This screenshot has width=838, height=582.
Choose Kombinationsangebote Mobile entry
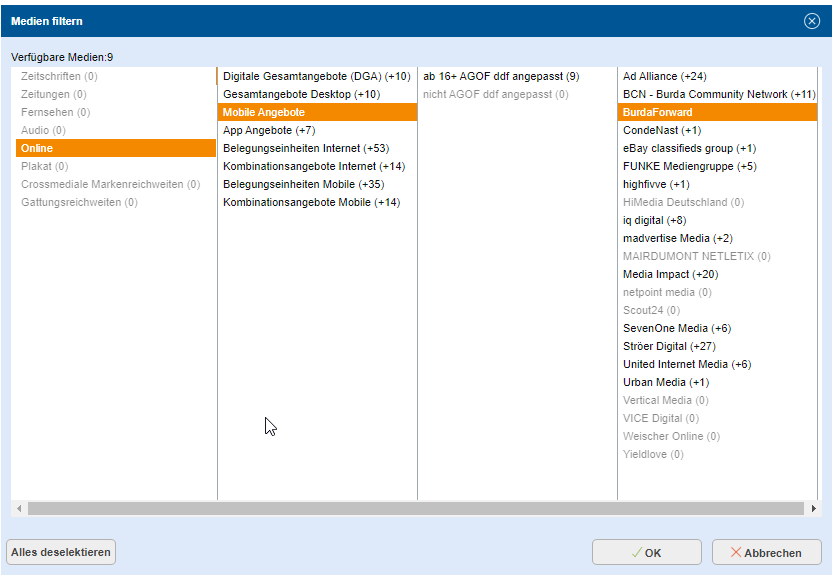coord(310,202)
